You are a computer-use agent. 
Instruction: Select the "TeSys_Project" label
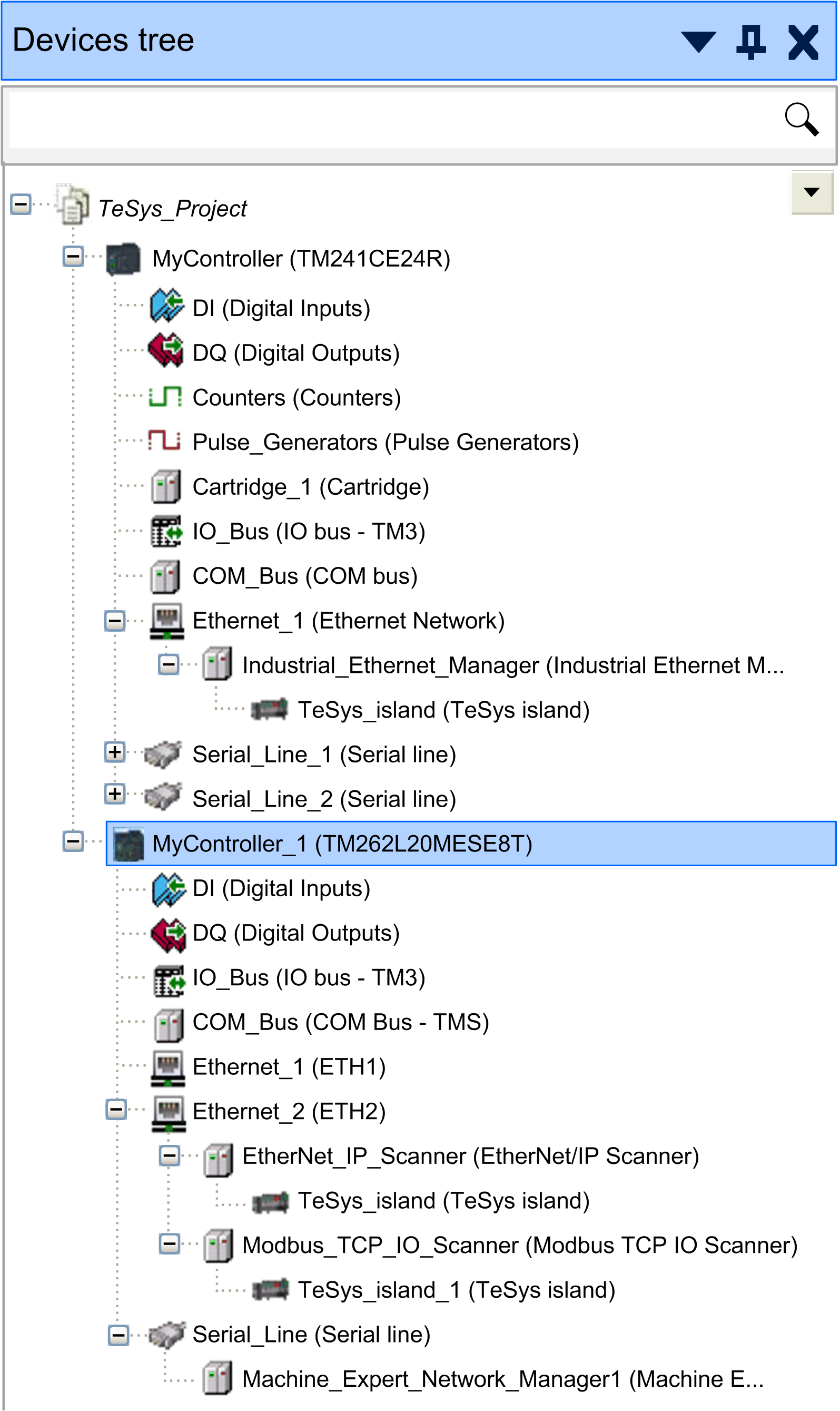pyautogui.click(x=173, y=208)
